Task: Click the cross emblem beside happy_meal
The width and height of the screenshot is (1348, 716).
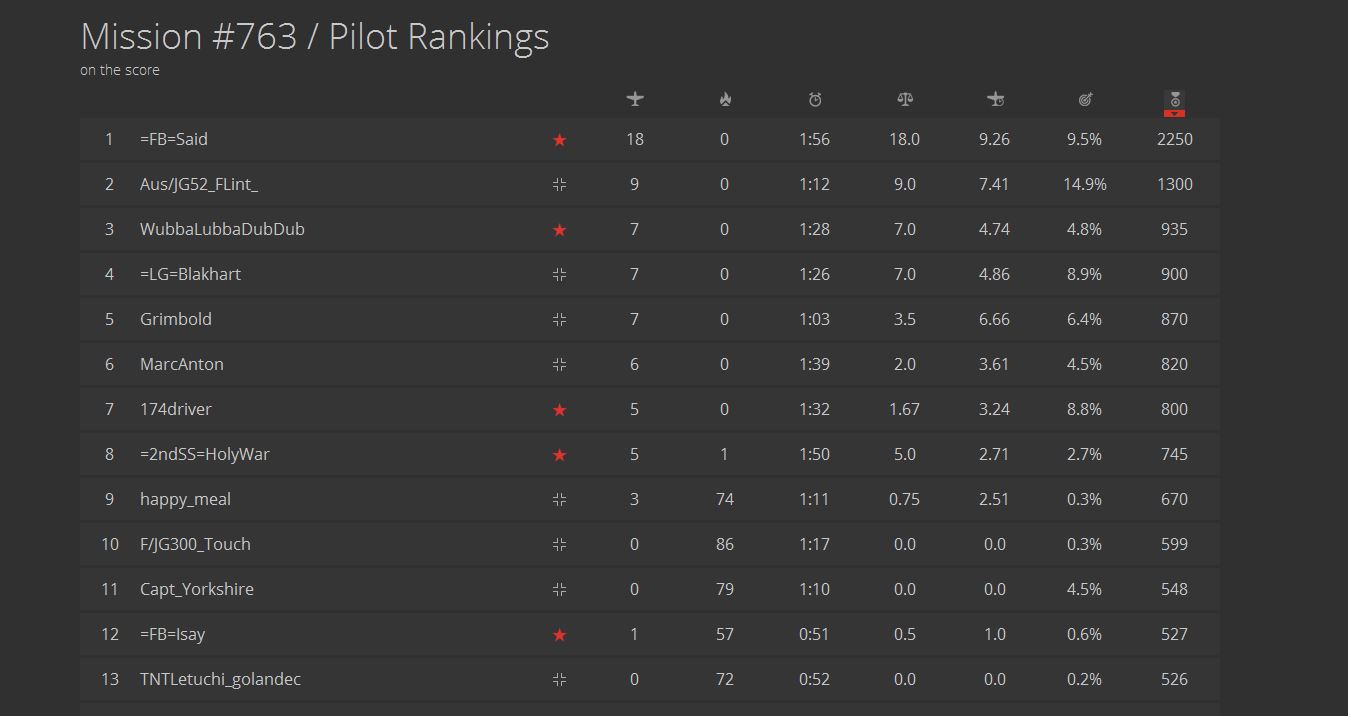Action: [x=560, y=499]
